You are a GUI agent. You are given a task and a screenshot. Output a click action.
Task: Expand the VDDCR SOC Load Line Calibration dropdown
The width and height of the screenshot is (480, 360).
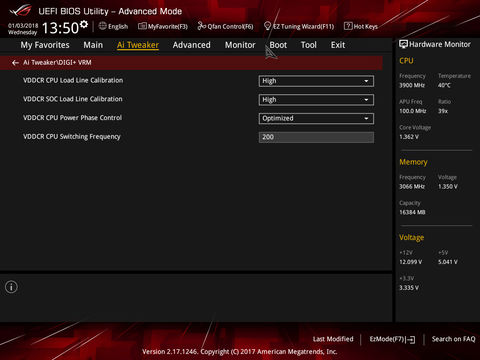[x=316, y=100]
